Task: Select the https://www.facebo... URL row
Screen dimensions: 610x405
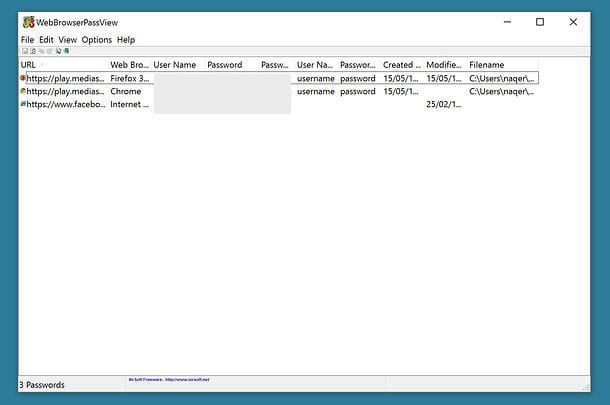Action: click(66, 104)
